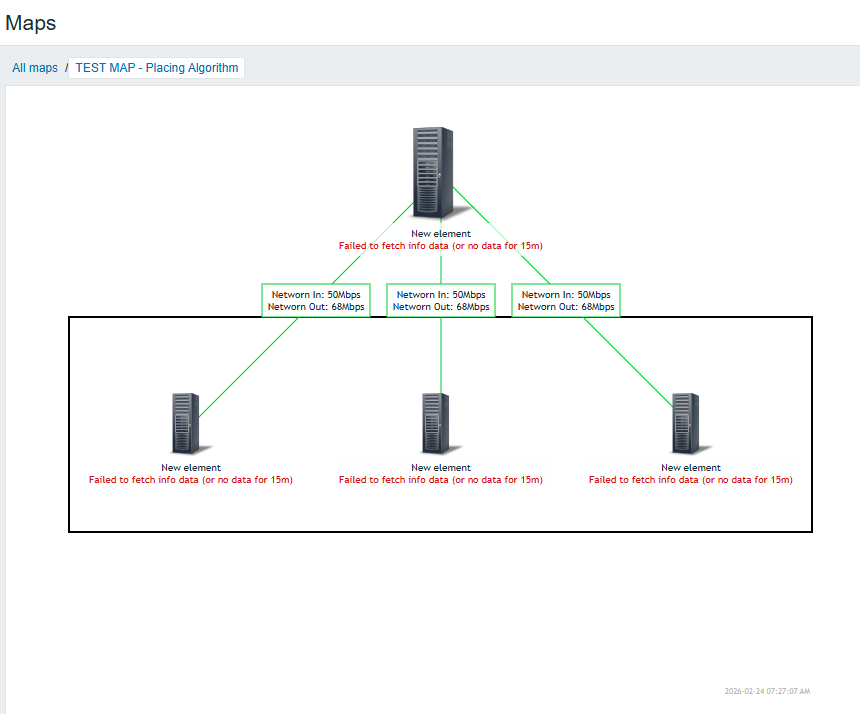Click the error text below top server
This screenshot has width=860, height=714.
click(441, 245)
